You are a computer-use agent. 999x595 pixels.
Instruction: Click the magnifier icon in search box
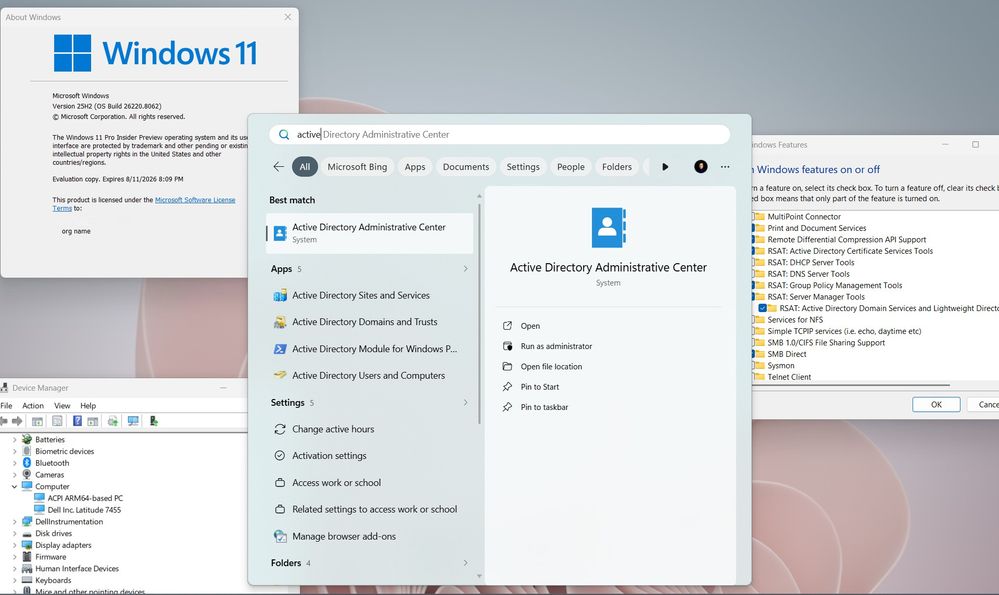284,134
